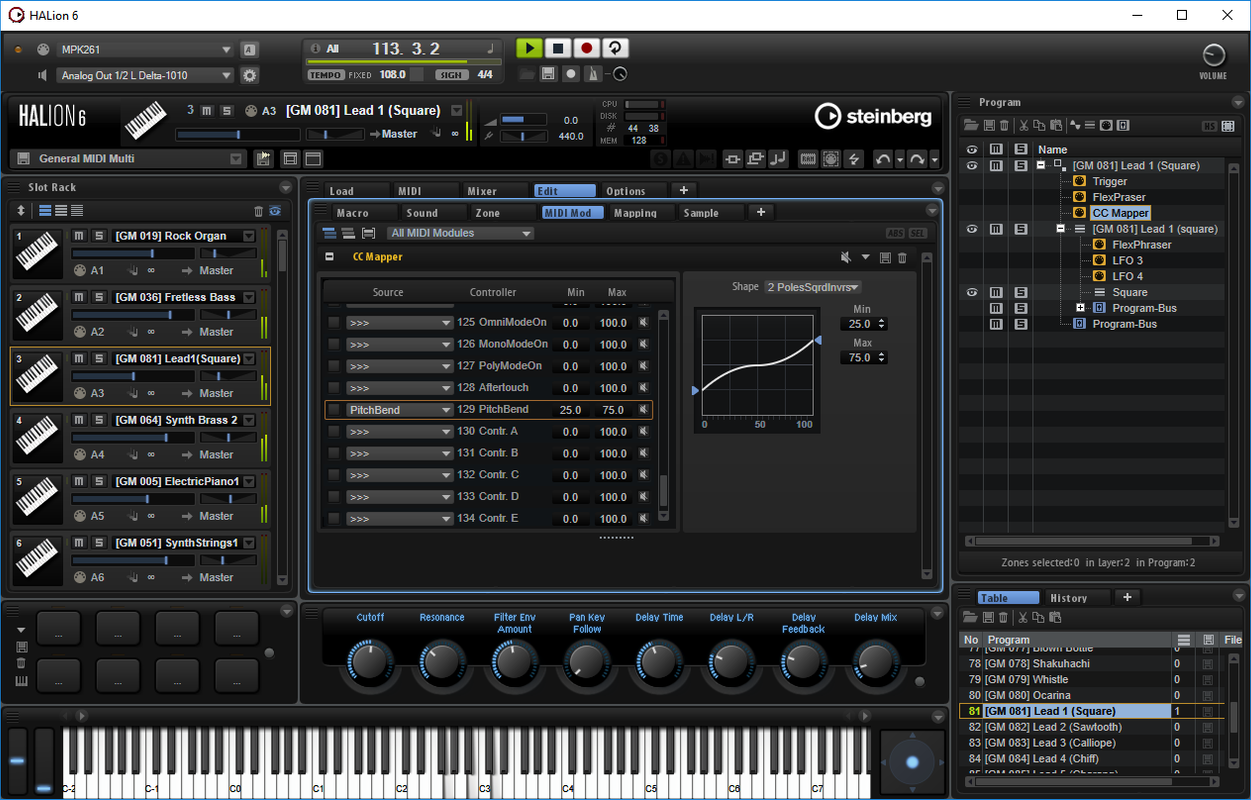Image resolution: width=1251 pixels, height=800 pixels.
Task: Click the red Record button
Action: (x=587, y=48)
